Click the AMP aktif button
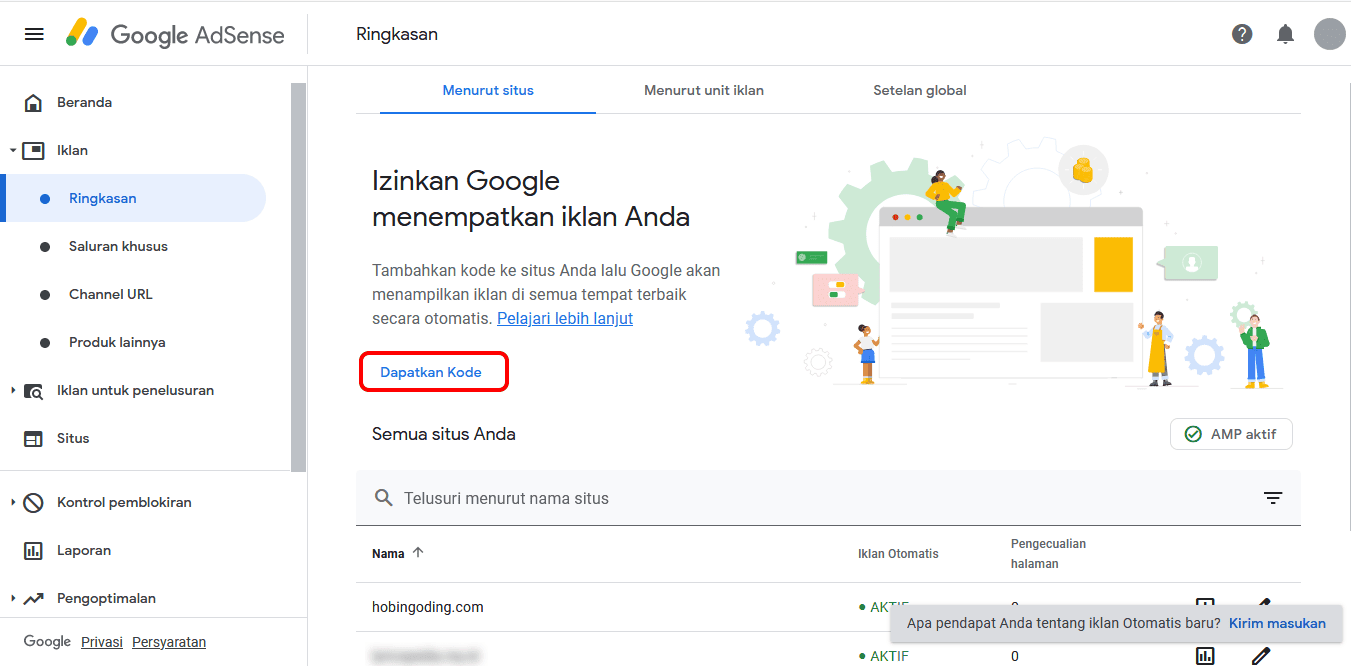Screen dimensions: 1351x666 pos(1231,434)
